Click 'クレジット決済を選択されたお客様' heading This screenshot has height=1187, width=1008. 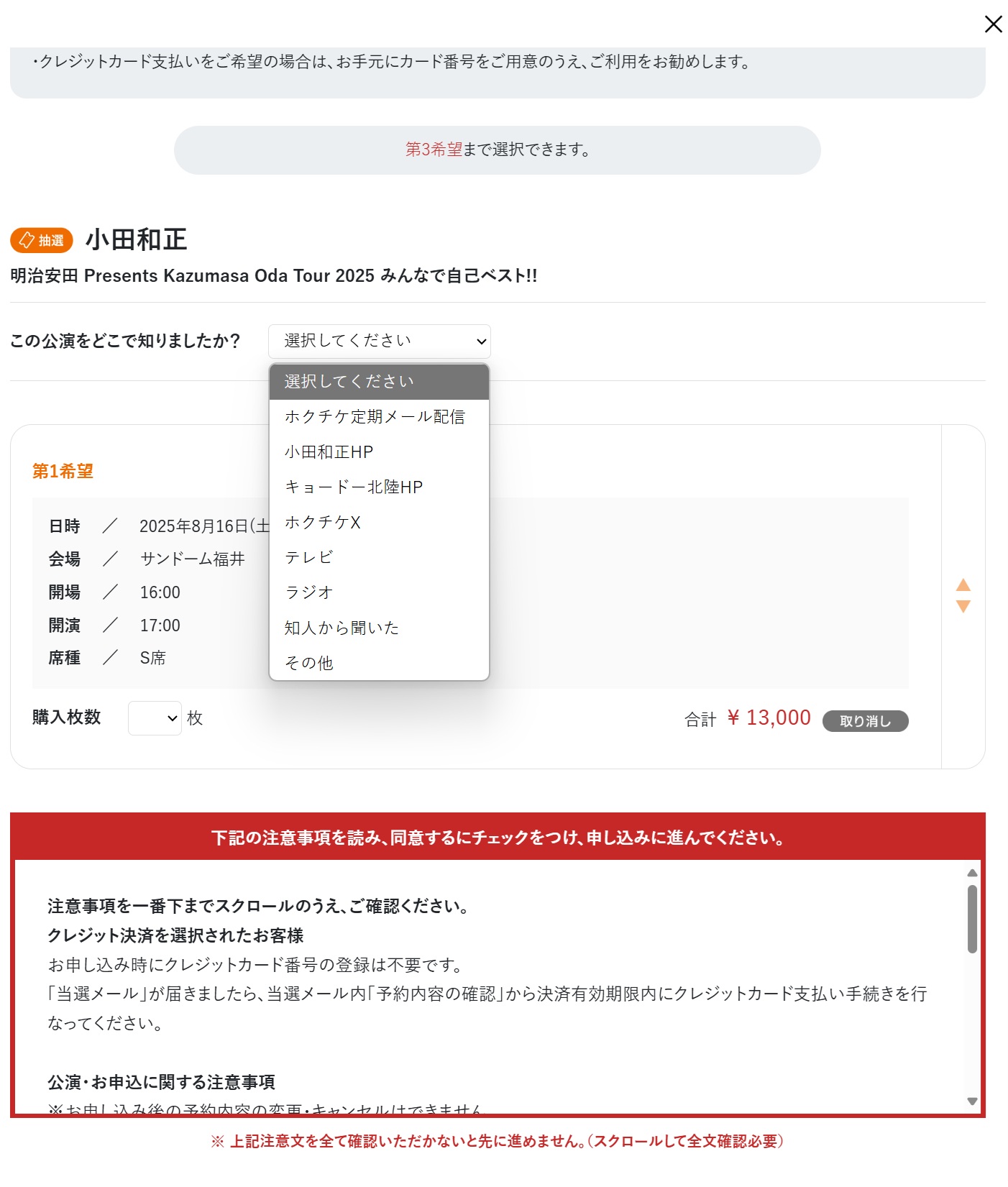175,935
